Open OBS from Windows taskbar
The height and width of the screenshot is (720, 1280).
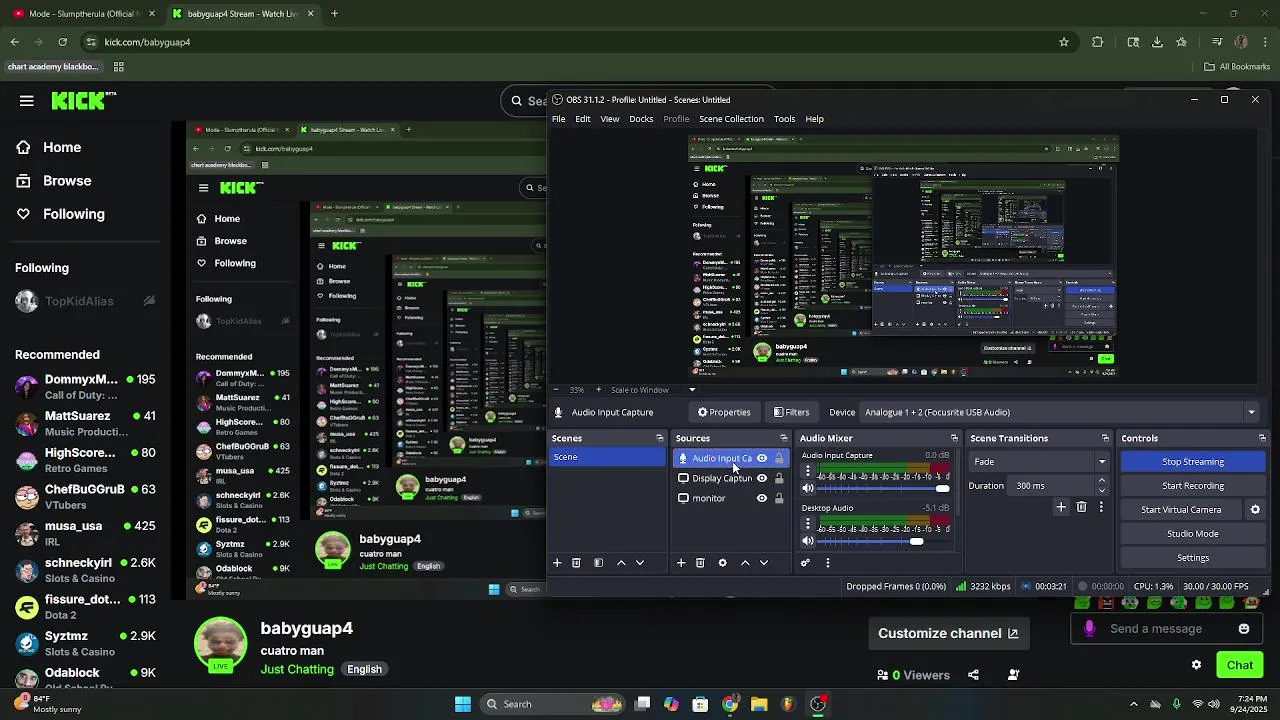[x=818, y=704]
